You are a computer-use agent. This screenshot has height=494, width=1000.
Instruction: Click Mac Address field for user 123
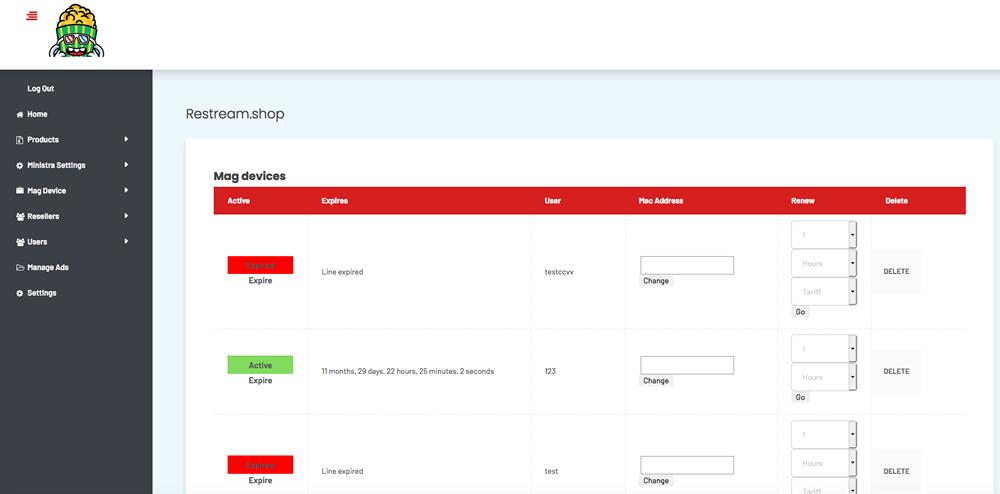[687, 365]
